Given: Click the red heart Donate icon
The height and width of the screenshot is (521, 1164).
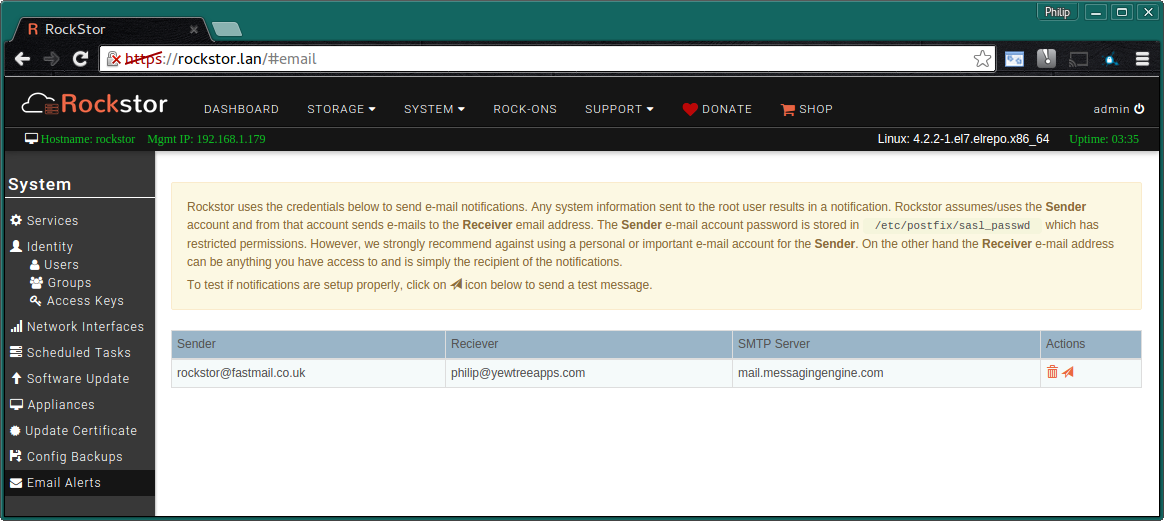Looking at the screenshot, I should coord(690,109).
